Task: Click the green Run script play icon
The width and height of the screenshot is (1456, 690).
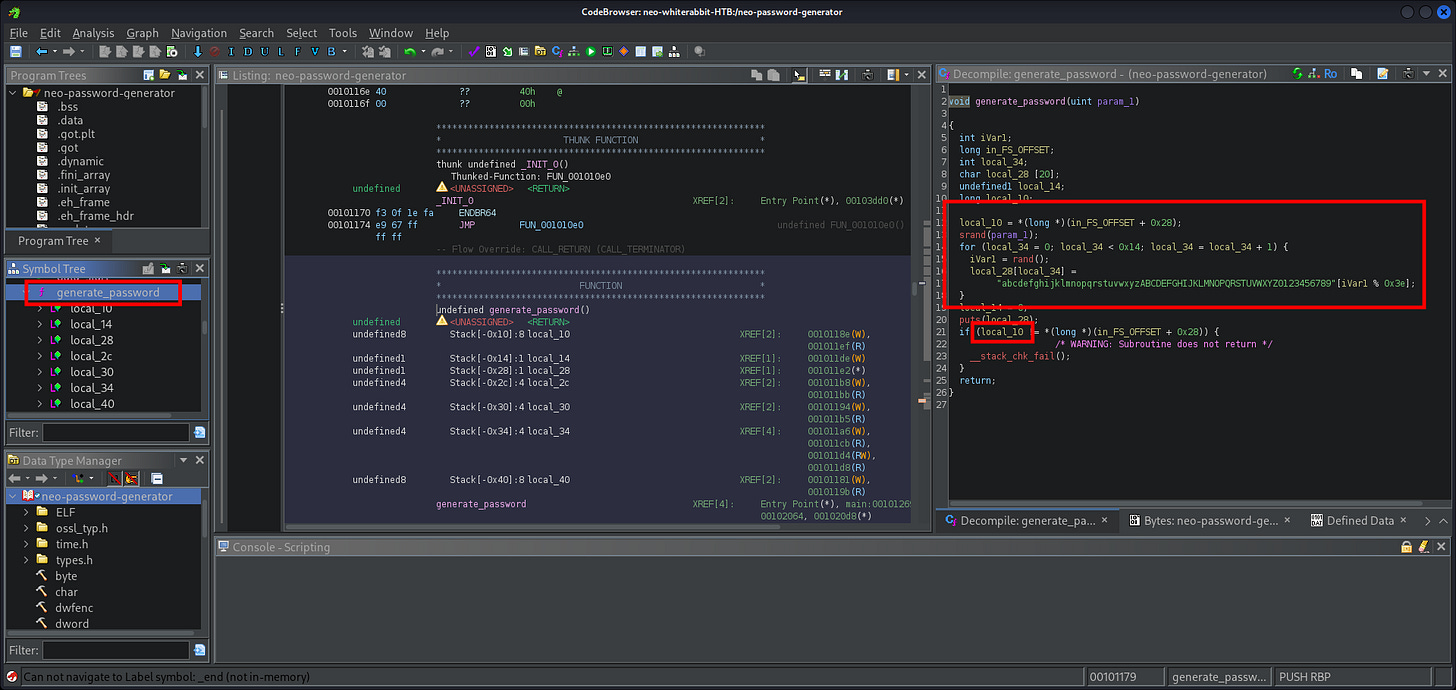Action: coord(591,52)
